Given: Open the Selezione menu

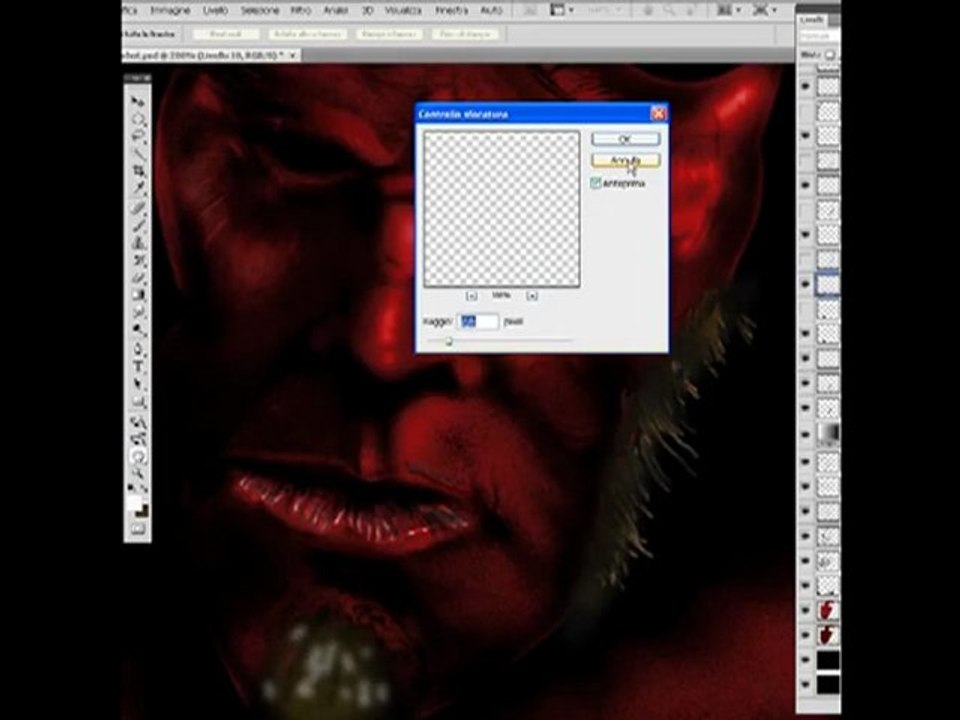Looking at the screenshot, I should pos(260,10).
